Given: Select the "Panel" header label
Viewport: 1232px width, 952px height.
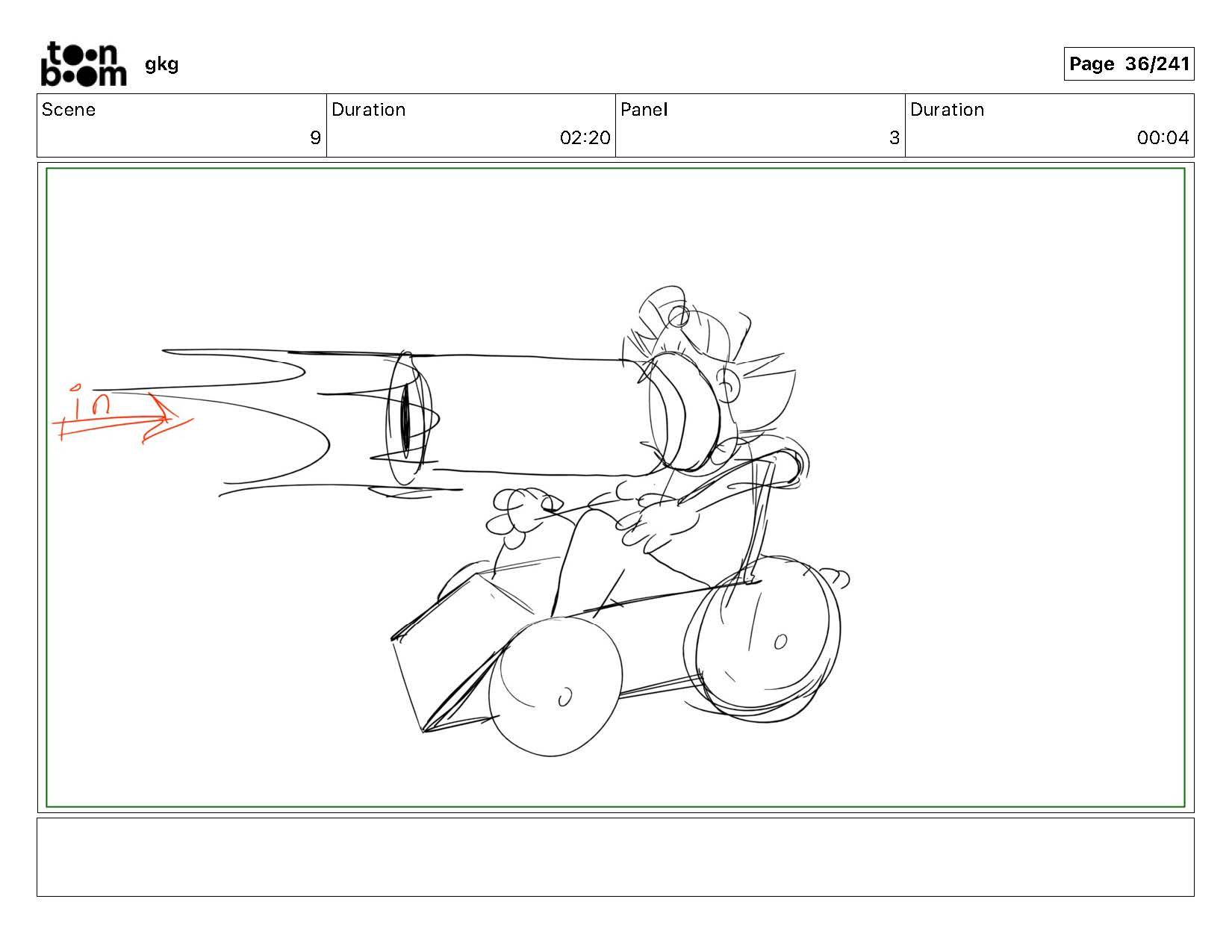Looking at the screenshot, I should [x=644, y=110].
